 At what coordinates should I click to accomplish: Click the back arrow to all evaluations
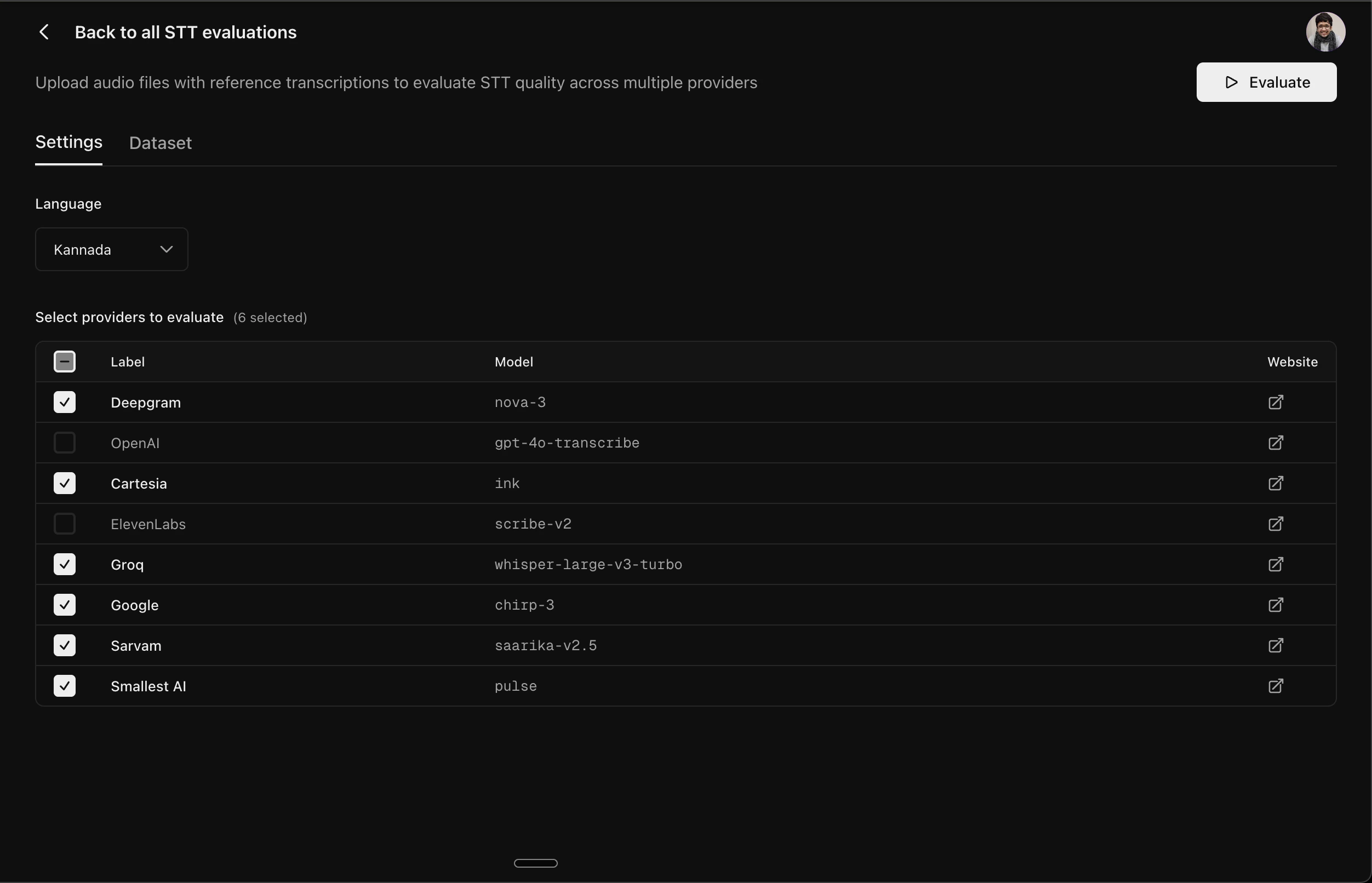pos(44,32)
